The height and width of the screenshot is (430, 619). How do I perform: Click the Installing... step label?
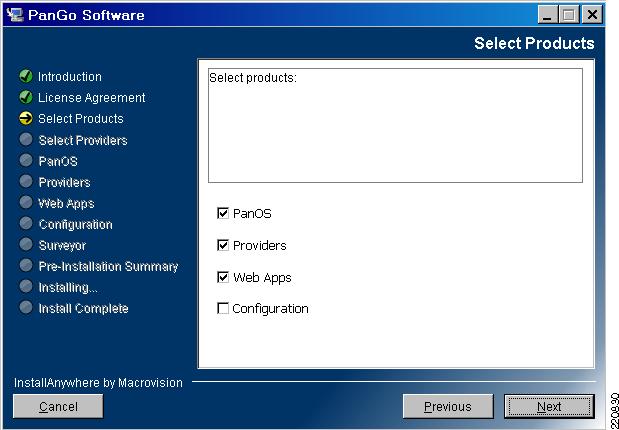pos(68,287)
